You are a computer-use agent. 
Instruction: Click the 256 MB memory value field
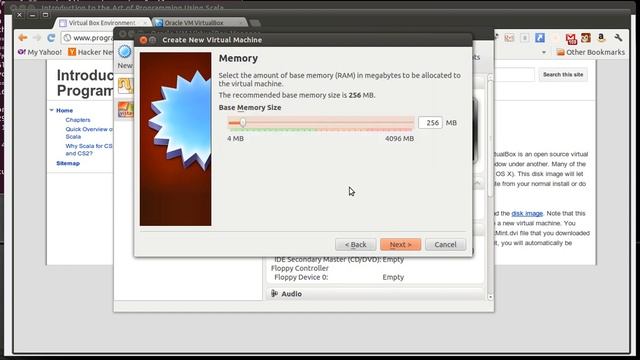[430, 122]
